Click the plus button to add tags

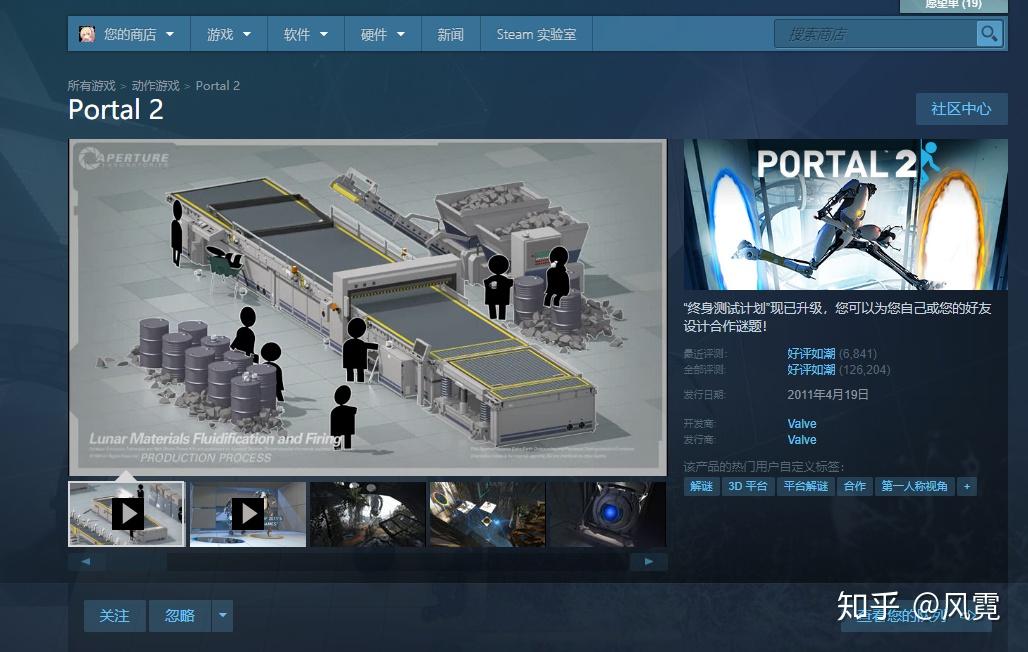[x=966, y=487]
